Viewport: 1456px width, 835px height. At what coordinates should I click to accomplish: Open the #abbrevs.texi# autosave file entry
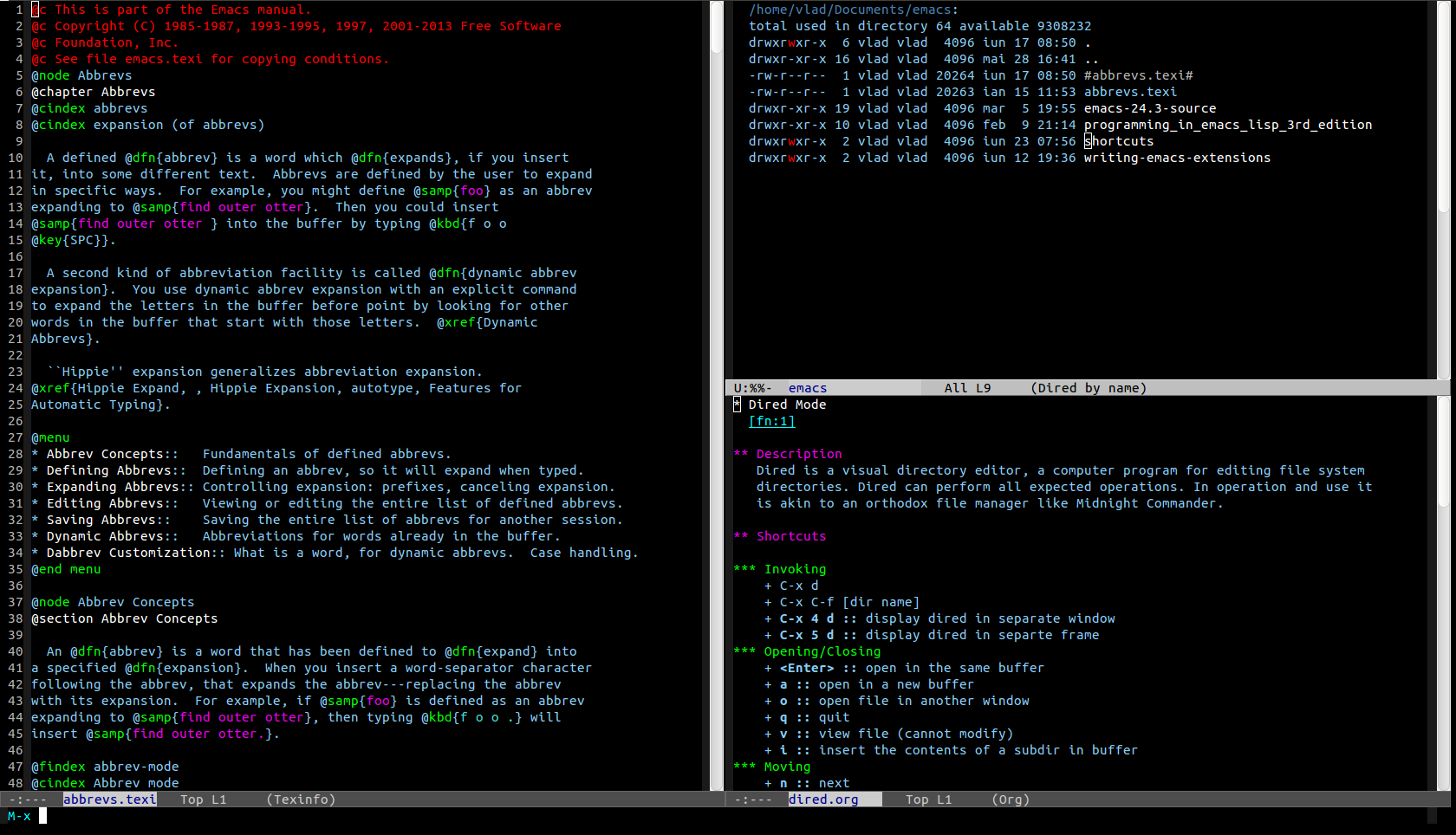coord(1138,75)
